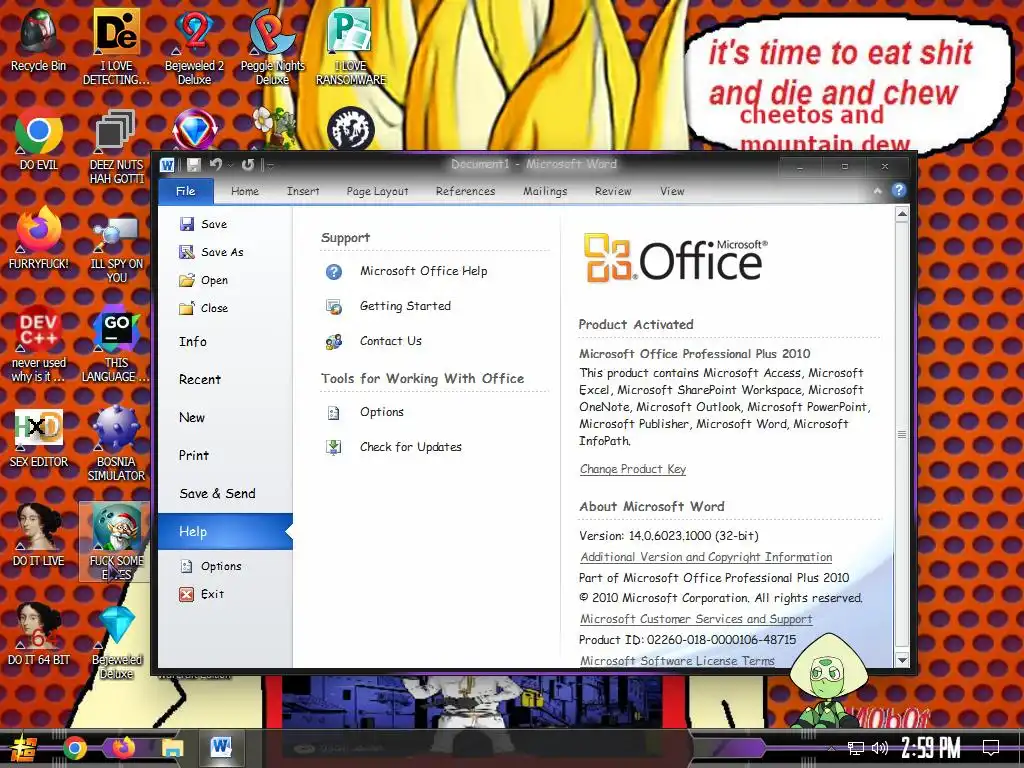Select the HxD SEX EDITOR shortcut
1024x768 pixels.
tap(39, 437)
